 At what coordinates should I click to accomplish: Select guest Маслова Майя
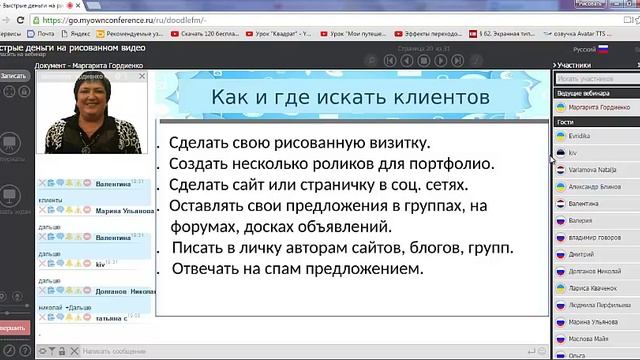pos(597,339)
